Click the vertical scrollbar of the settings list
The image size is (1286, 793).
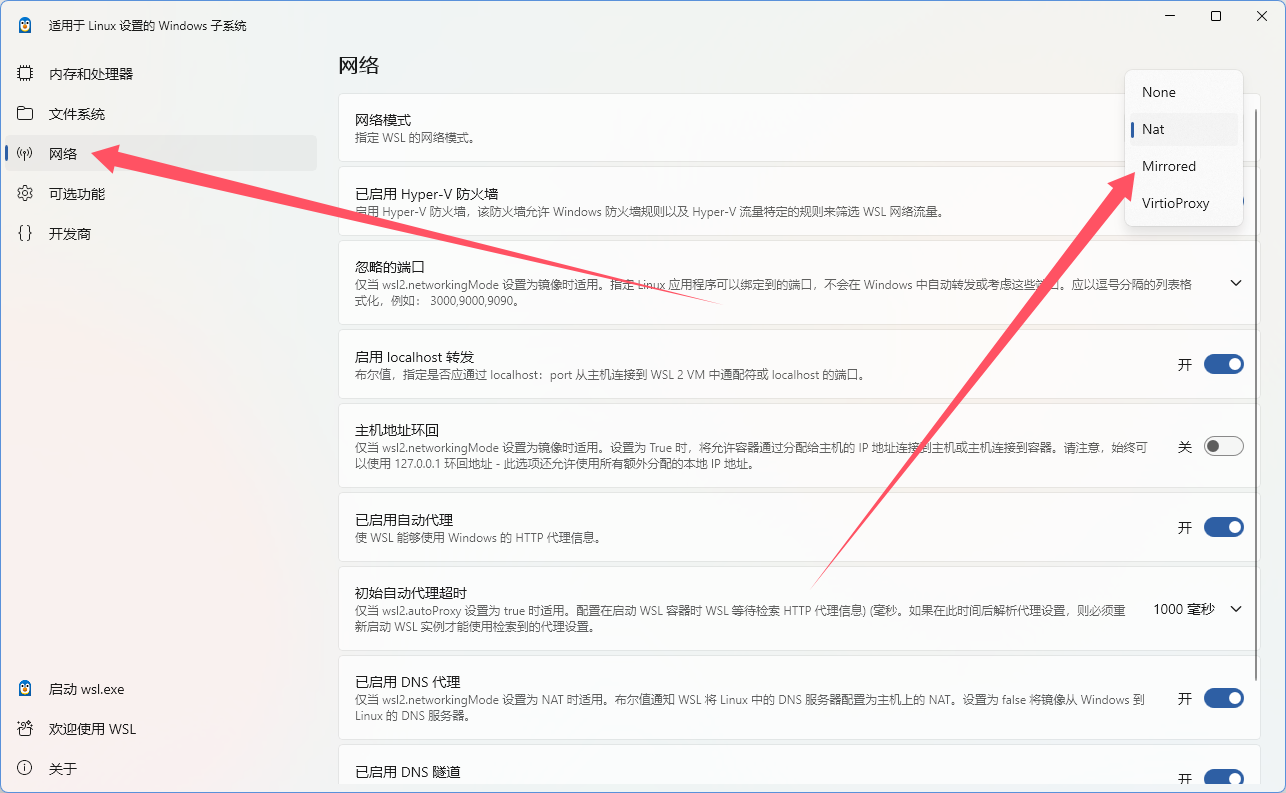(1257, 400)
